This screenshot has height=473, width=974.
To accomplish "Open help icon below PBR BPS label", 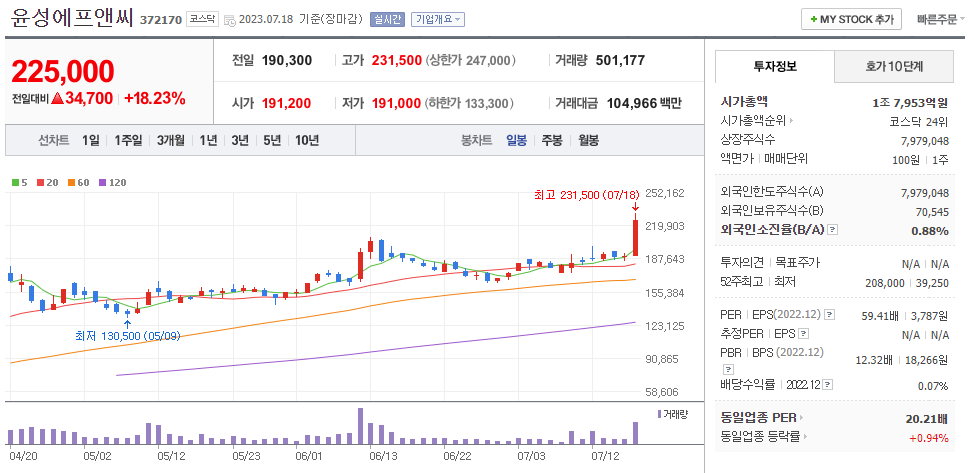I will [727, 369].
